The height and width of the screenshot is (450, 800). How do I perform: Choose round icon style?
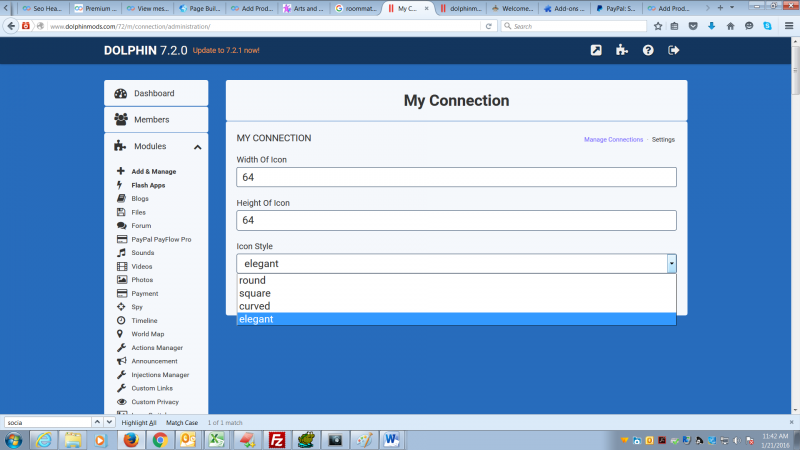click(456, 280)
